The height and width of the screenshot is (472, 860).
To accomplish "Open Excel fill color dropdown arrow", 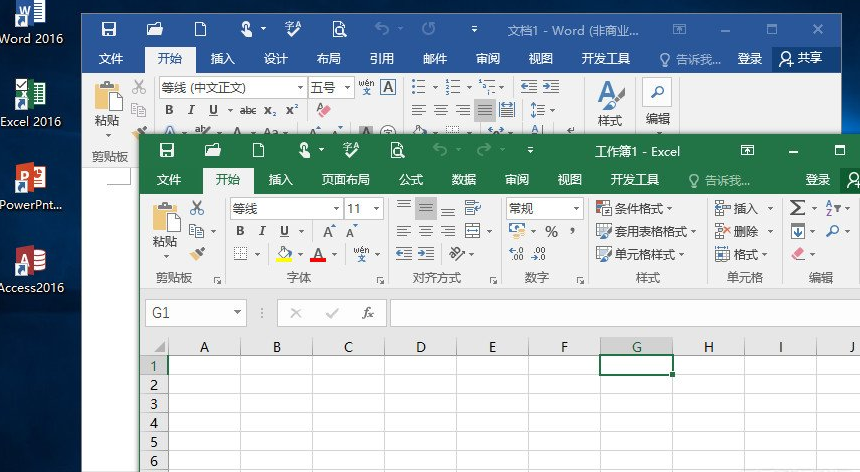I will point(300,254).
